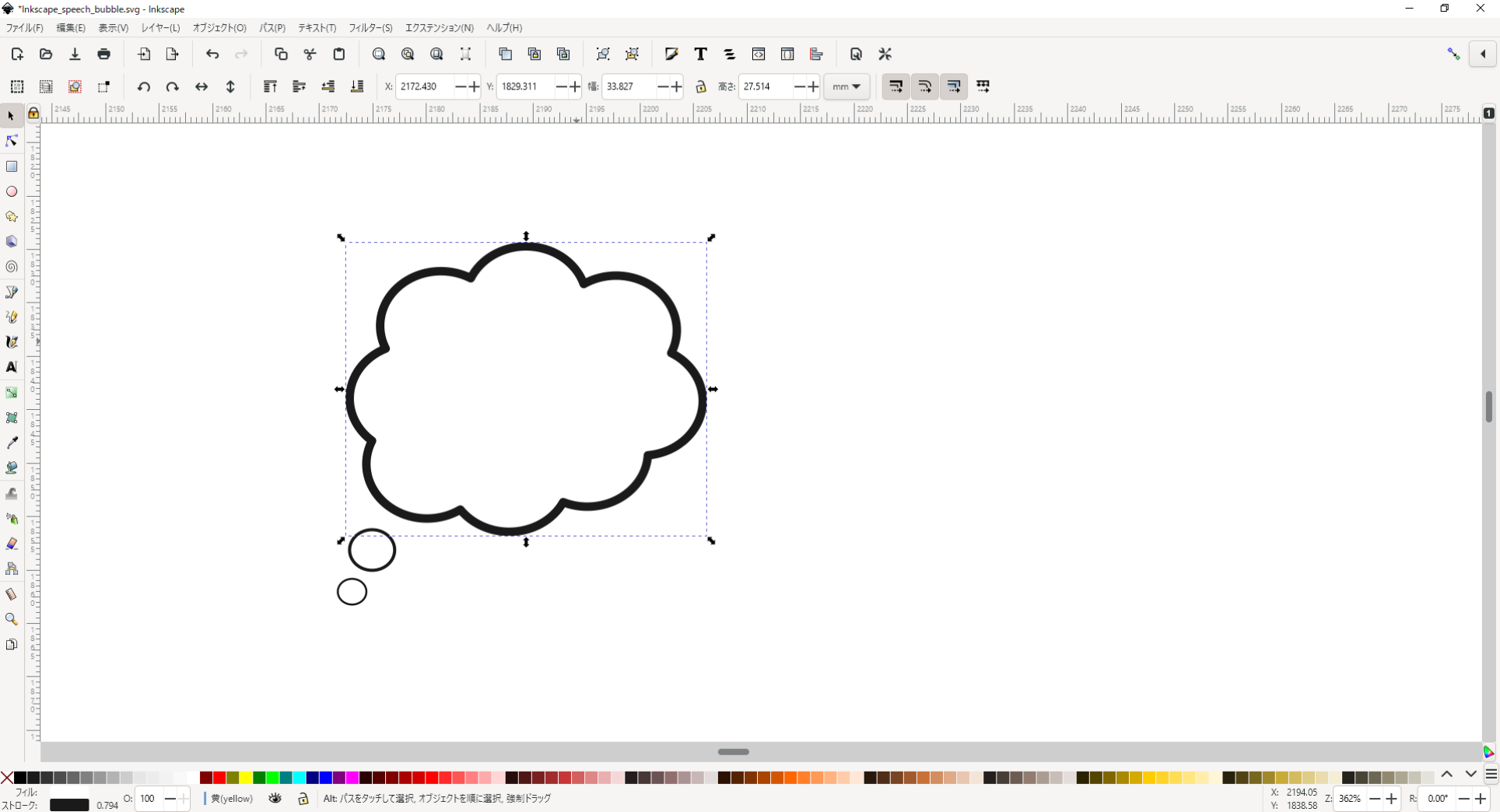The width and height of the screenshot is (1500, 812).
Task: Raise selection to top
Action: coord(270,86)
